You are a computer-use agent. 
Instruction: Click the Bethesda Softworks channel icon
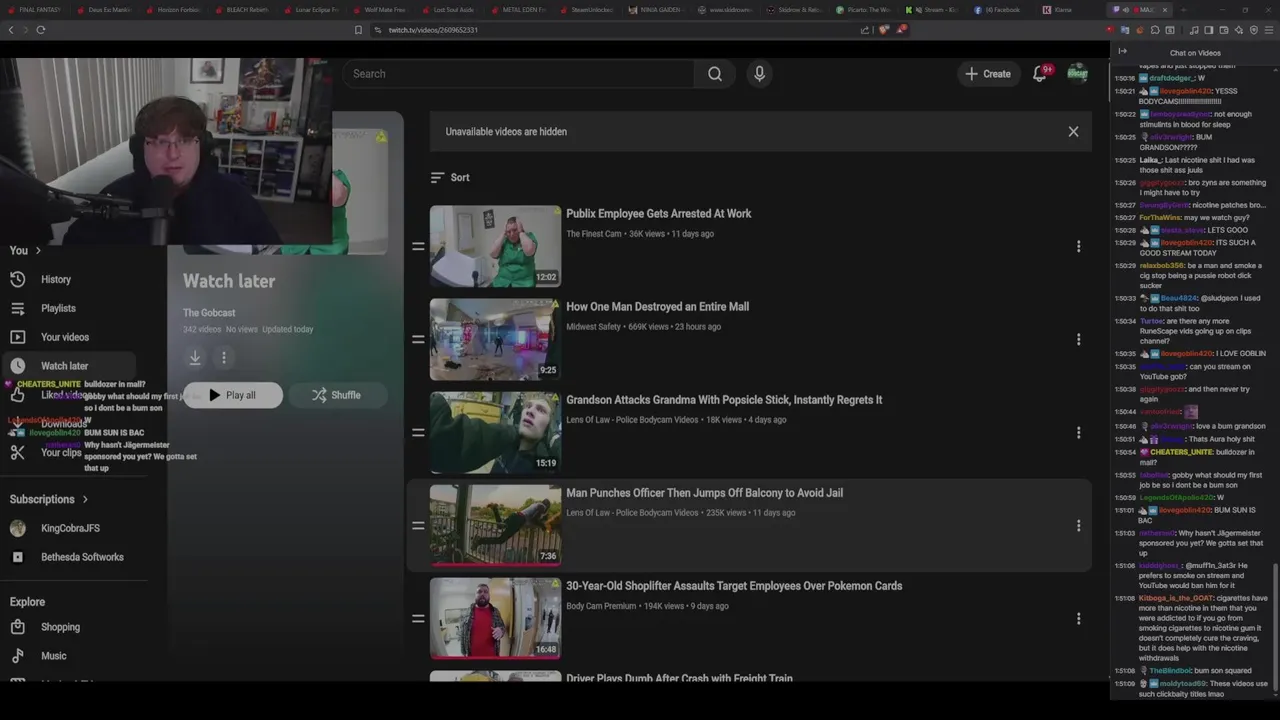pos(17,557)
